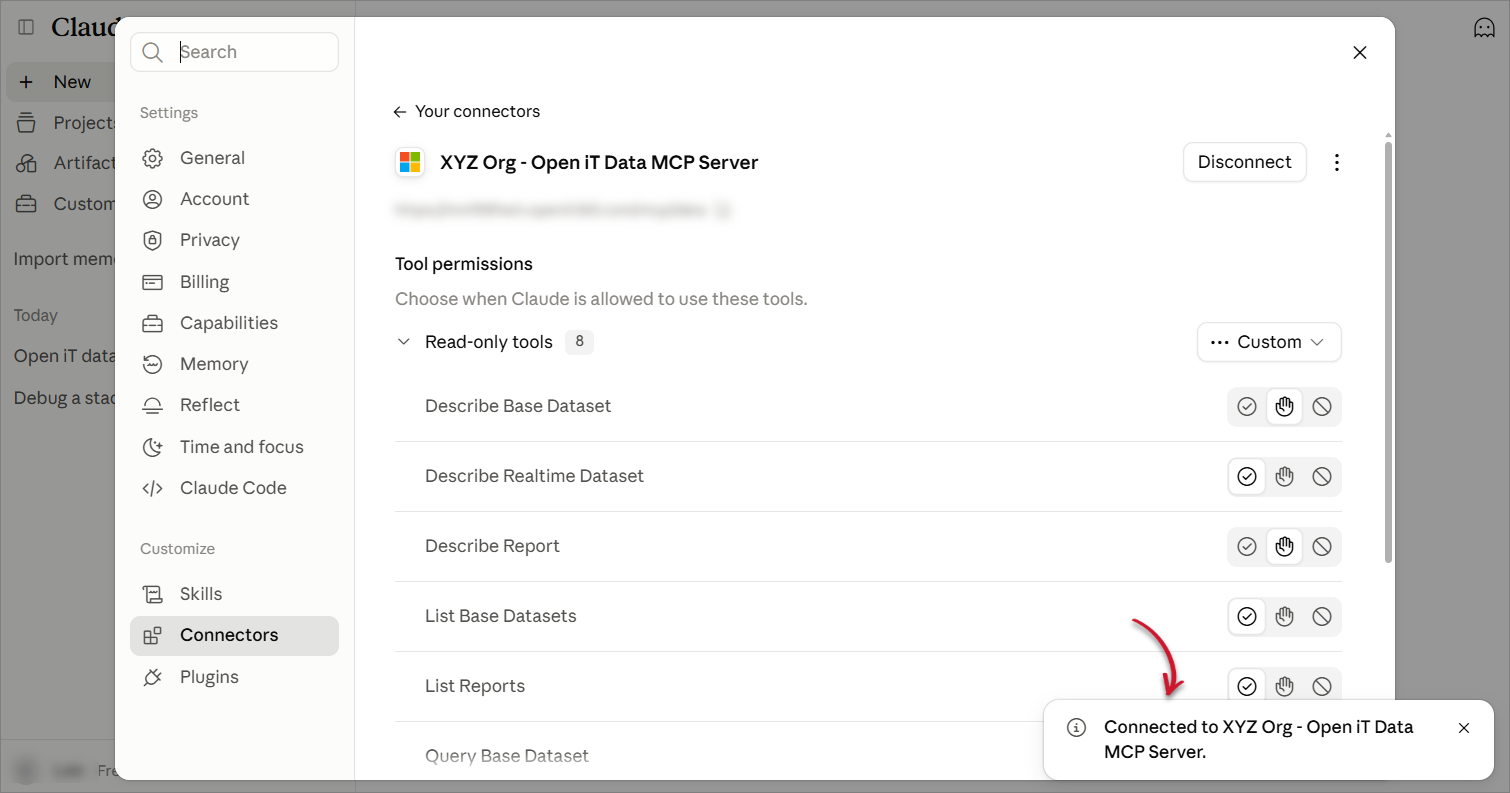Go to Time and focus settings
Viewport: 1510px width, 793px height.
pyautogui.click(x=234, y=447)
